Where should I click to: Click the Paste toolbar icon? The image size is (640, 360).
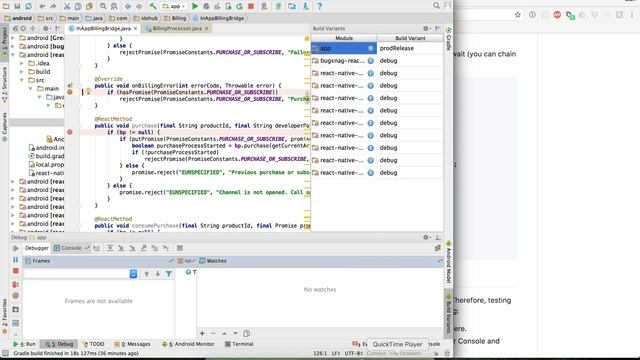pos(89,6)
